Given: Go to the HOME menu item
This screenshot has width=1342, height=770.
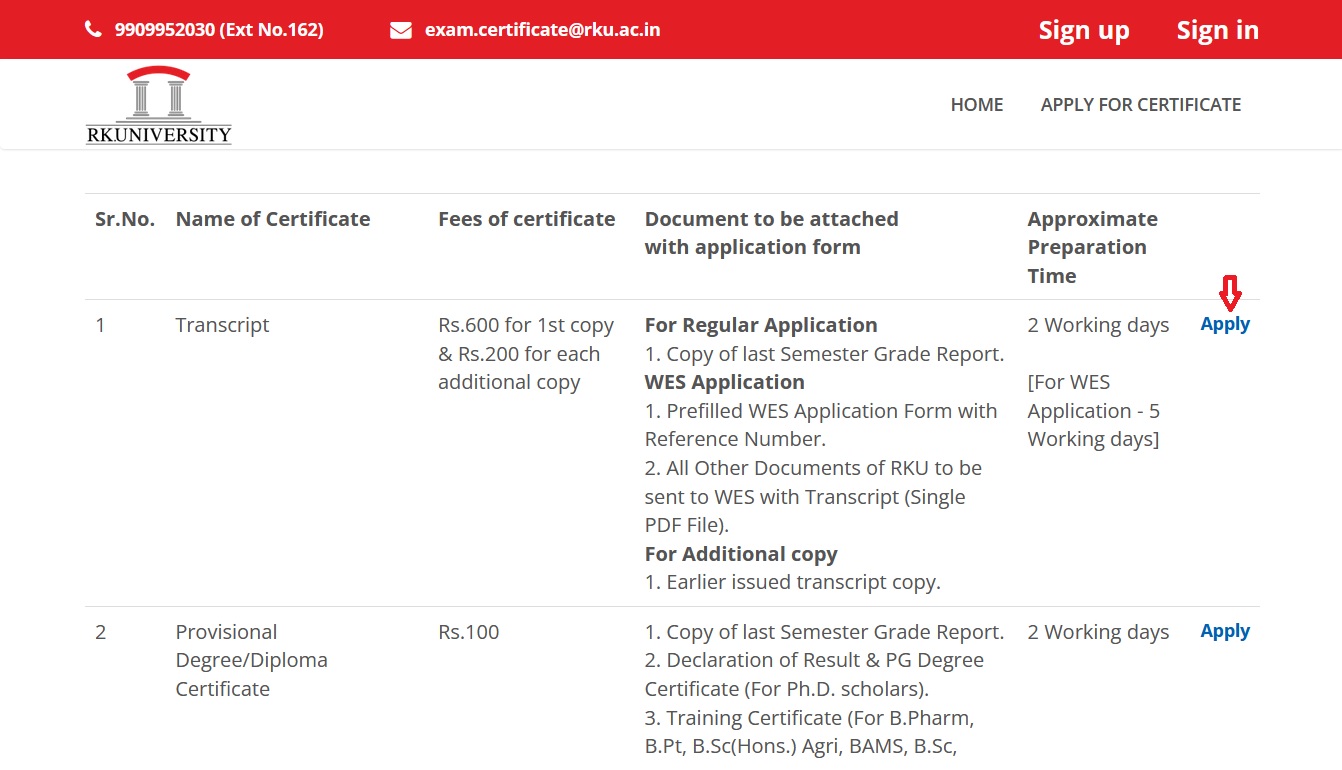Looking at the screenshot, I should 976,105.
